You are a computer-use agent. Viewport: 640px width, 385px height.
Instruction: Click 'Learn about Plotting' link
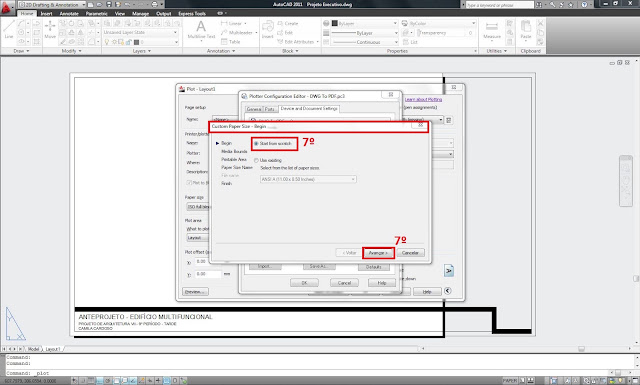click(x=423, y=100)
